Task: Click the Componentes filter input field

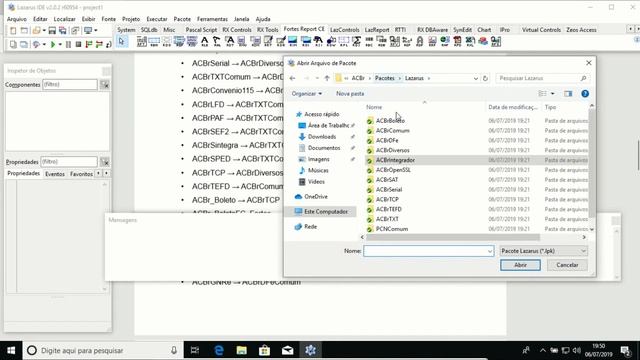Action: point(70,84)
